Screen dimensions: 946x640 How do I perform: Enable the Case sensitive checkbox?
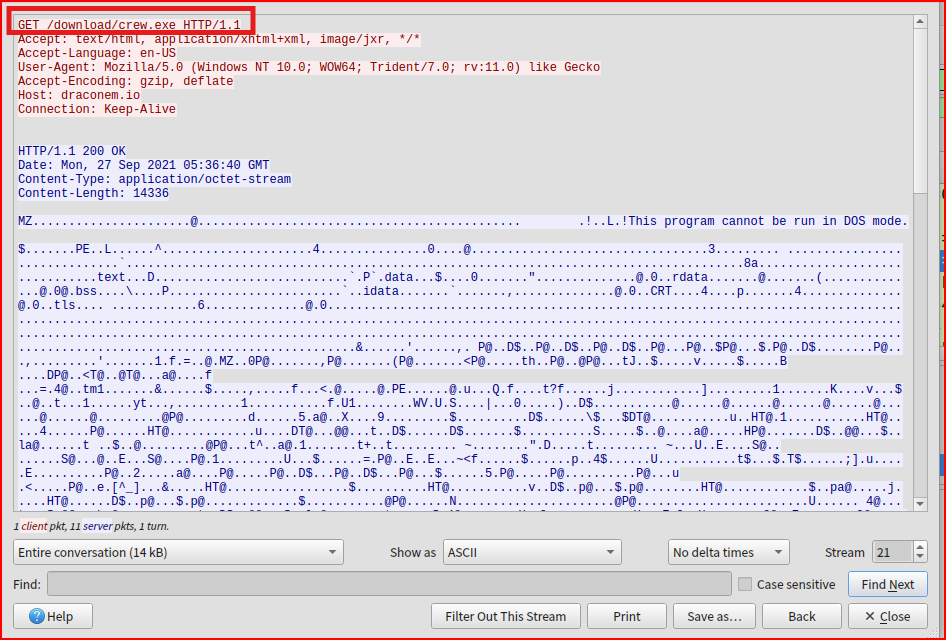point(744,585)
